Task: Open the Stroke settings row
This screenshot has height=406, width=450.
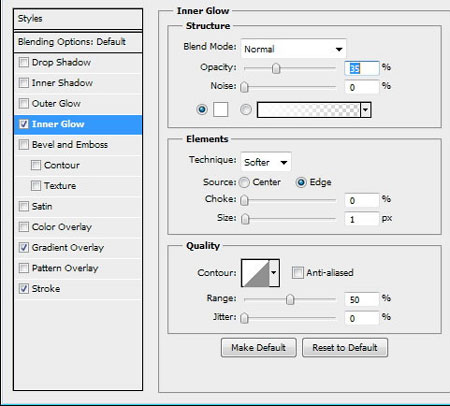Action: point(78,289)
